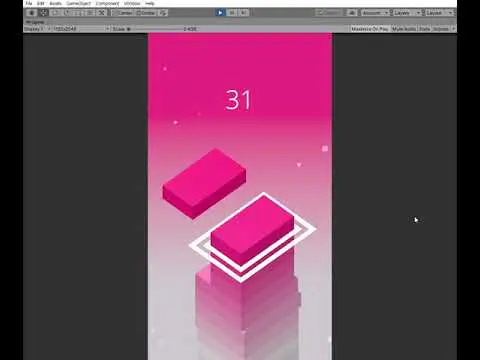Screen dimensions: 480x360
Task: Click the blue Play button
Action: (220, 13)
